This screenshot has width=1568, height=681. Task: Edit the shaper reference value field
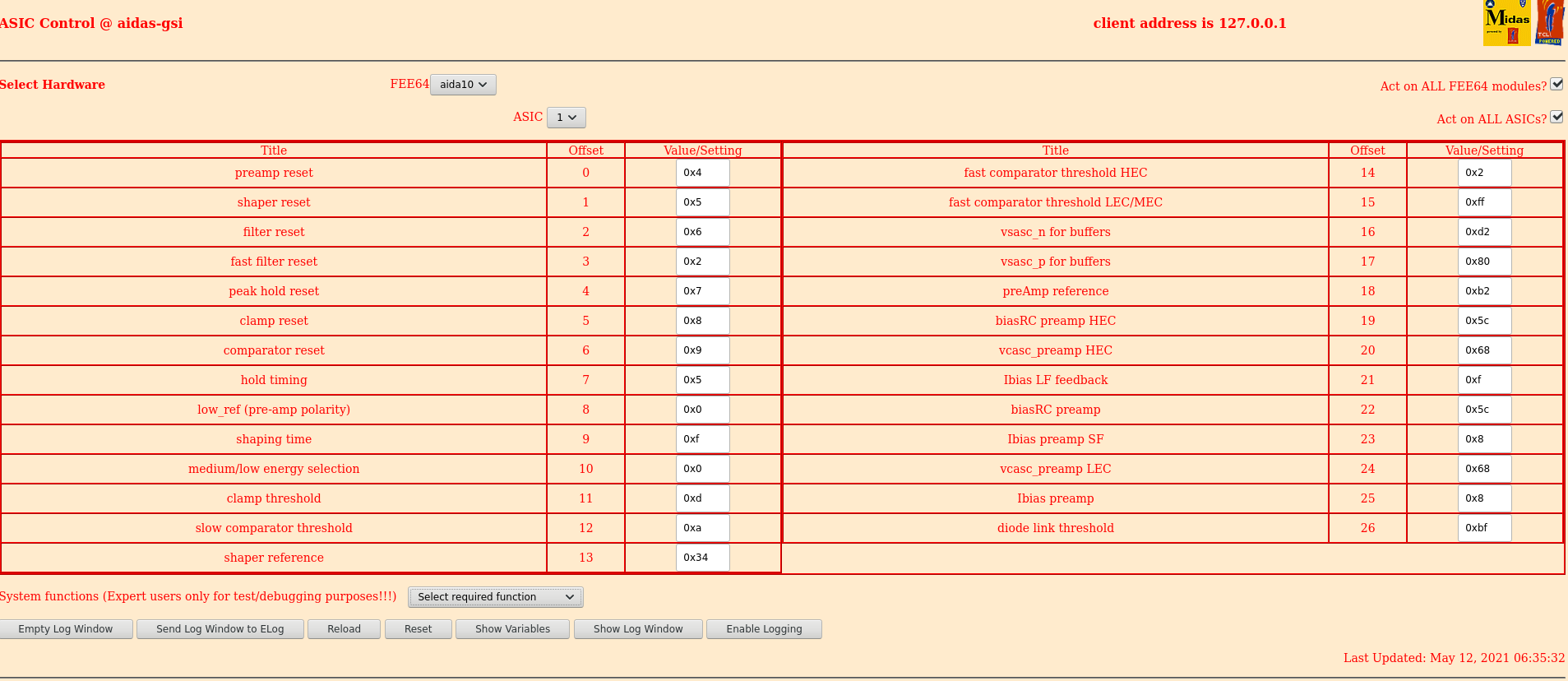(703, 558)
